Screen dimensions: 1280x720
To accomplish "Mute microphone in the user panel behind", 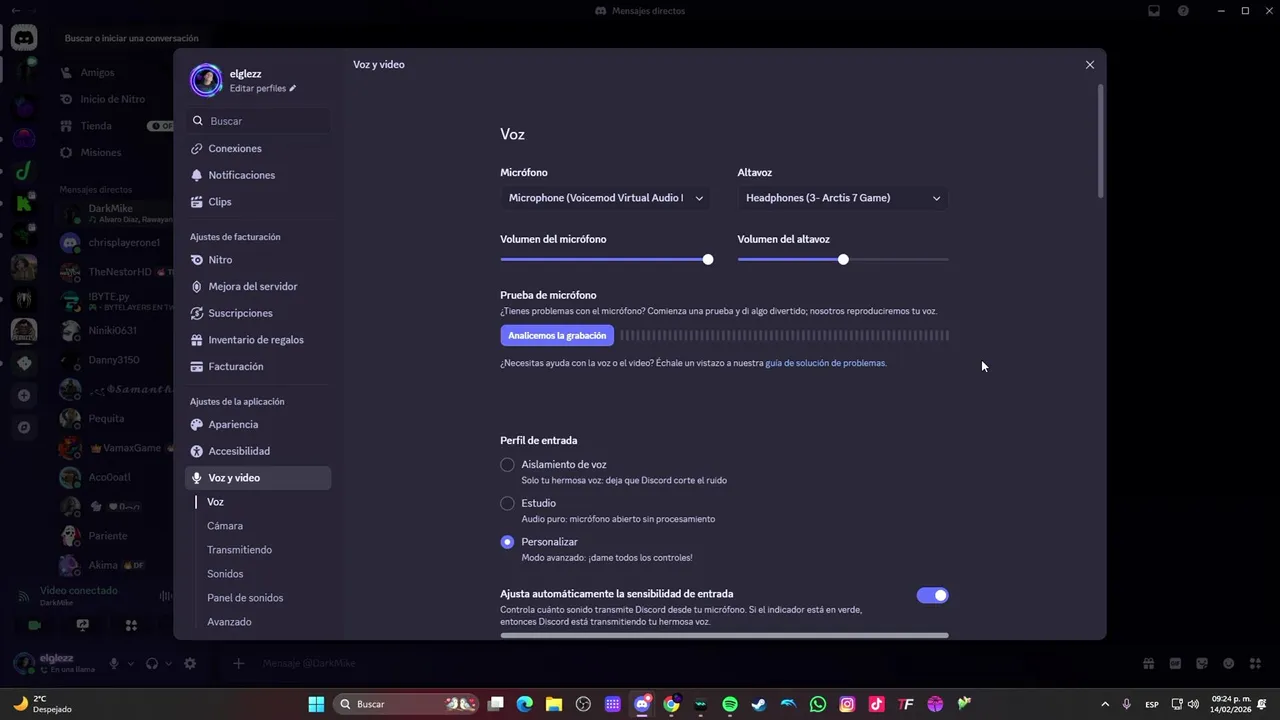I will click(114, 663).
